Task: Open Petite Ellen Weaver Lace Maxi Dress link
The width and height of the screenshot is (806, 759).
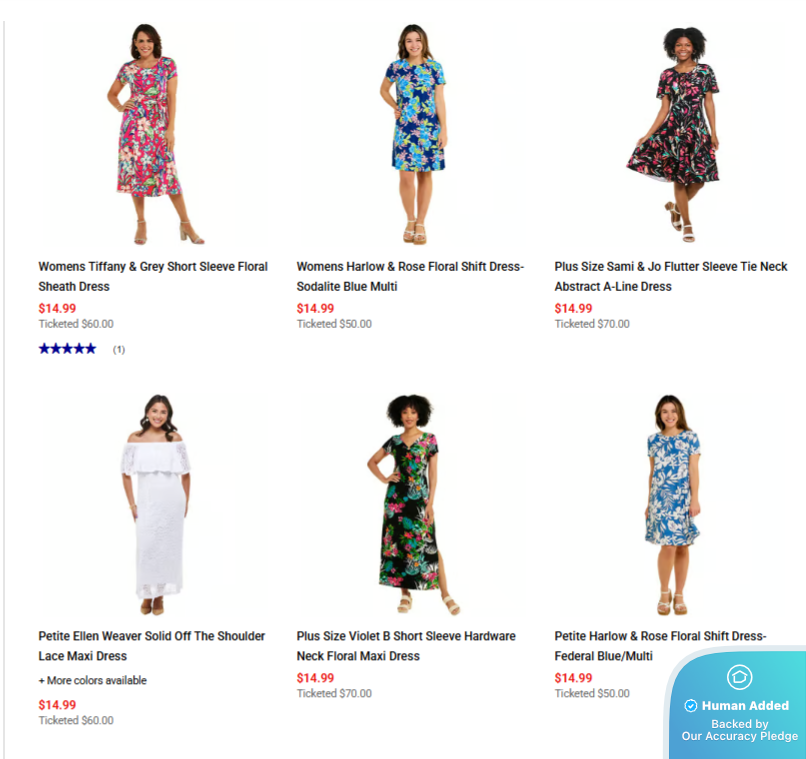Action: [x=152, y=646]
